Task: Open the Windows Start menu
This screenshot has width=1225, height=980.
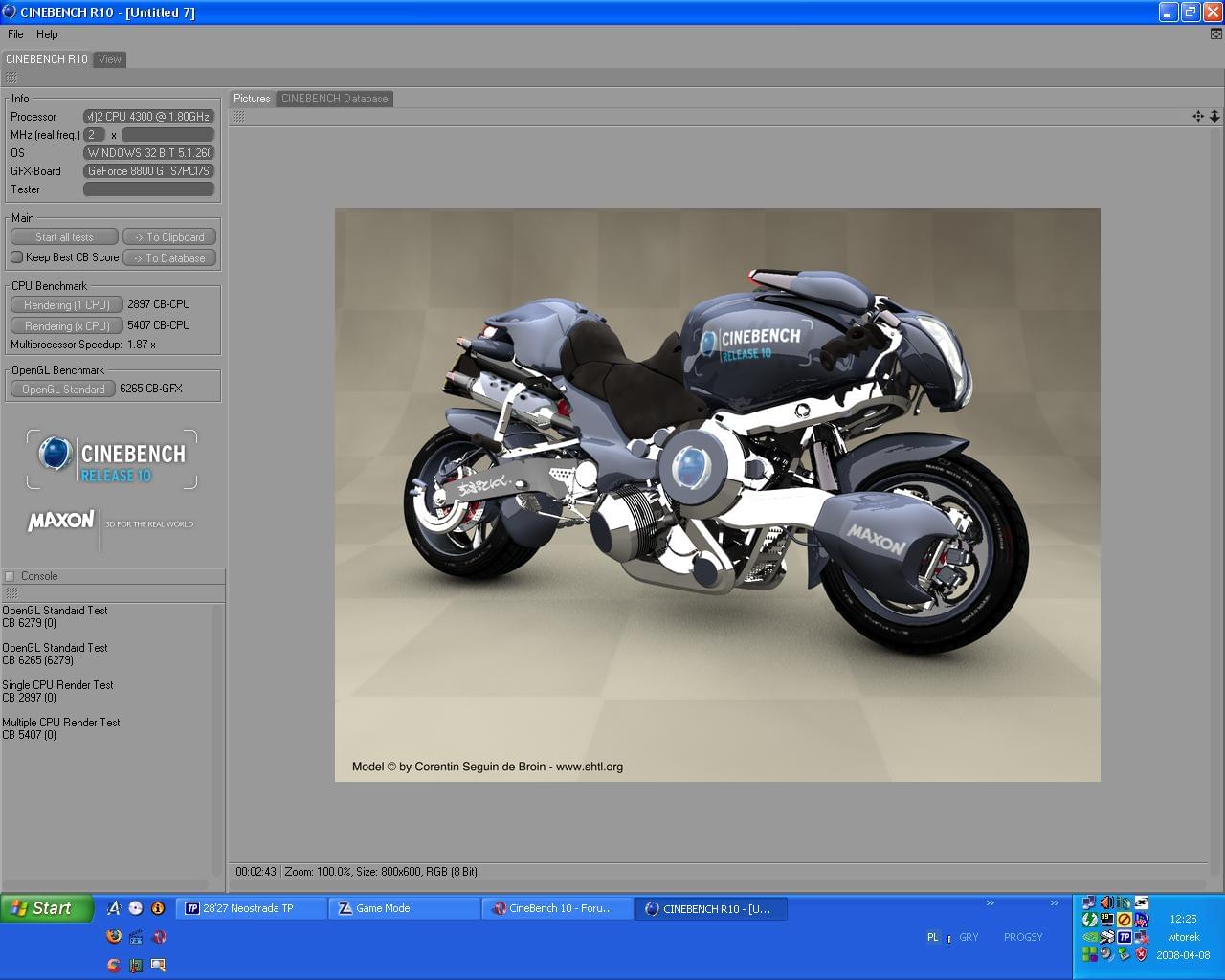Action: [x=47, y=908]
